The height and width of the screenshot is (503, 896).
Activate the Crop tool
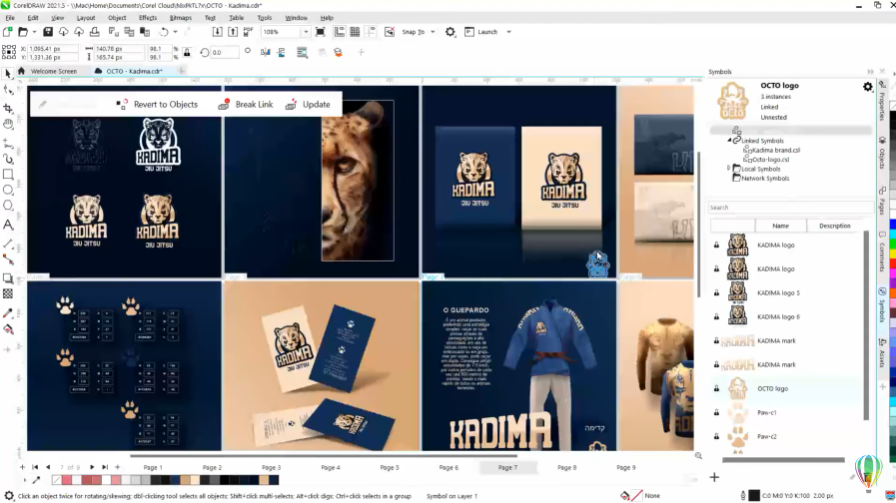[8, 108]
